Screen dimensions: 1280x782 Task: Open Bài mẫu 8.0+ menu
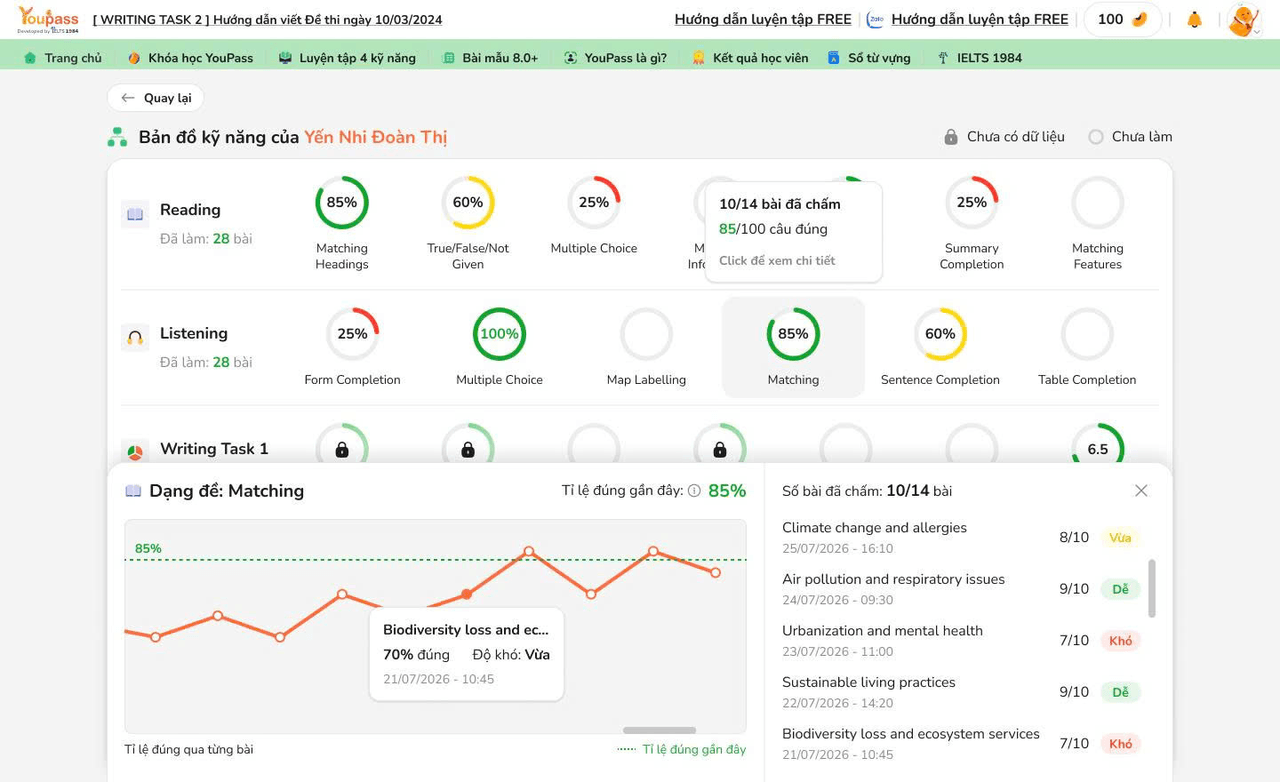490,58
